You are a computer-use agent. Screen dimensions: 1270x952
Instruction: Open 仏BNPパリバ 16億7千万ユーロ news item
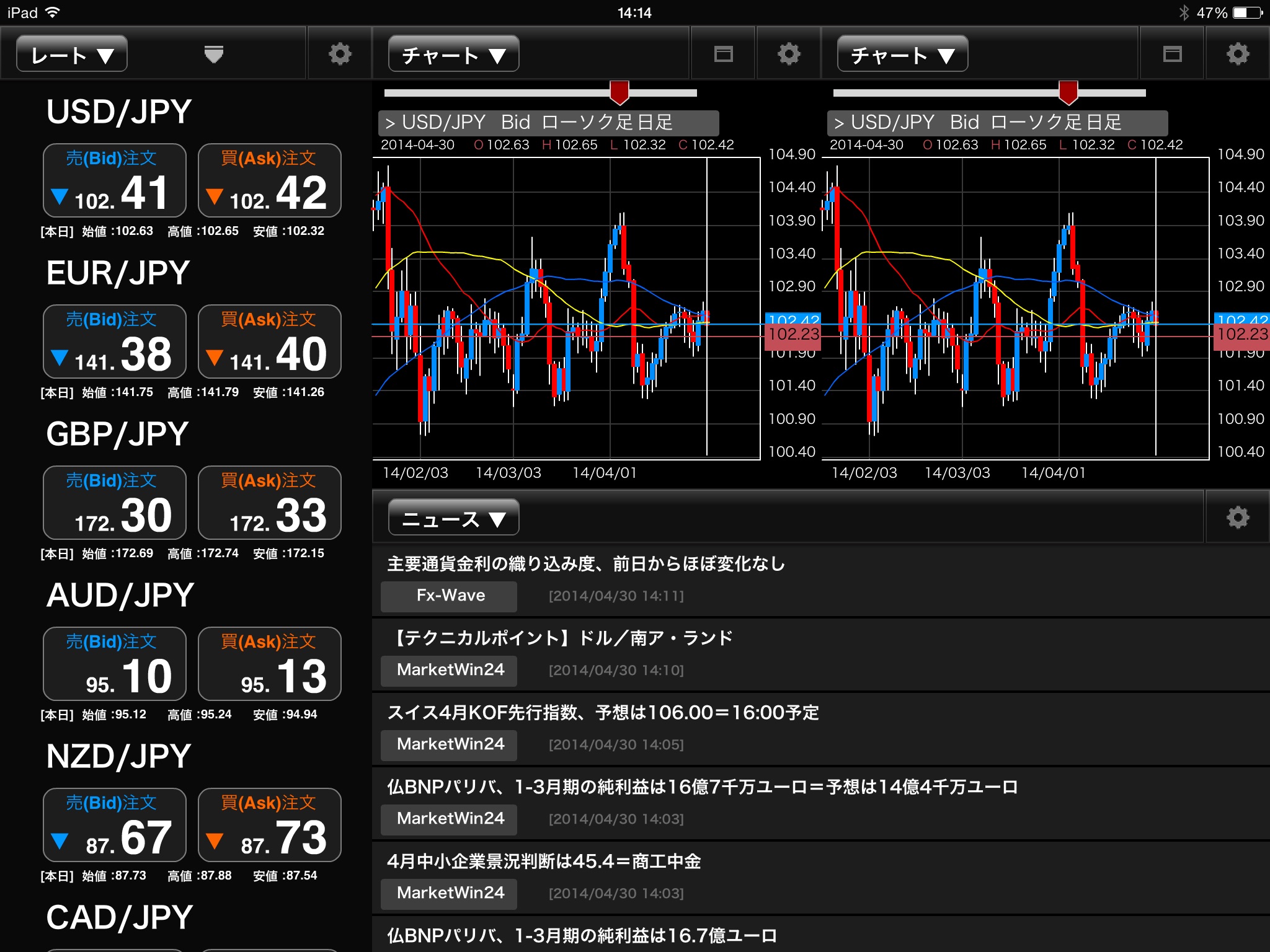pos(821,803)
